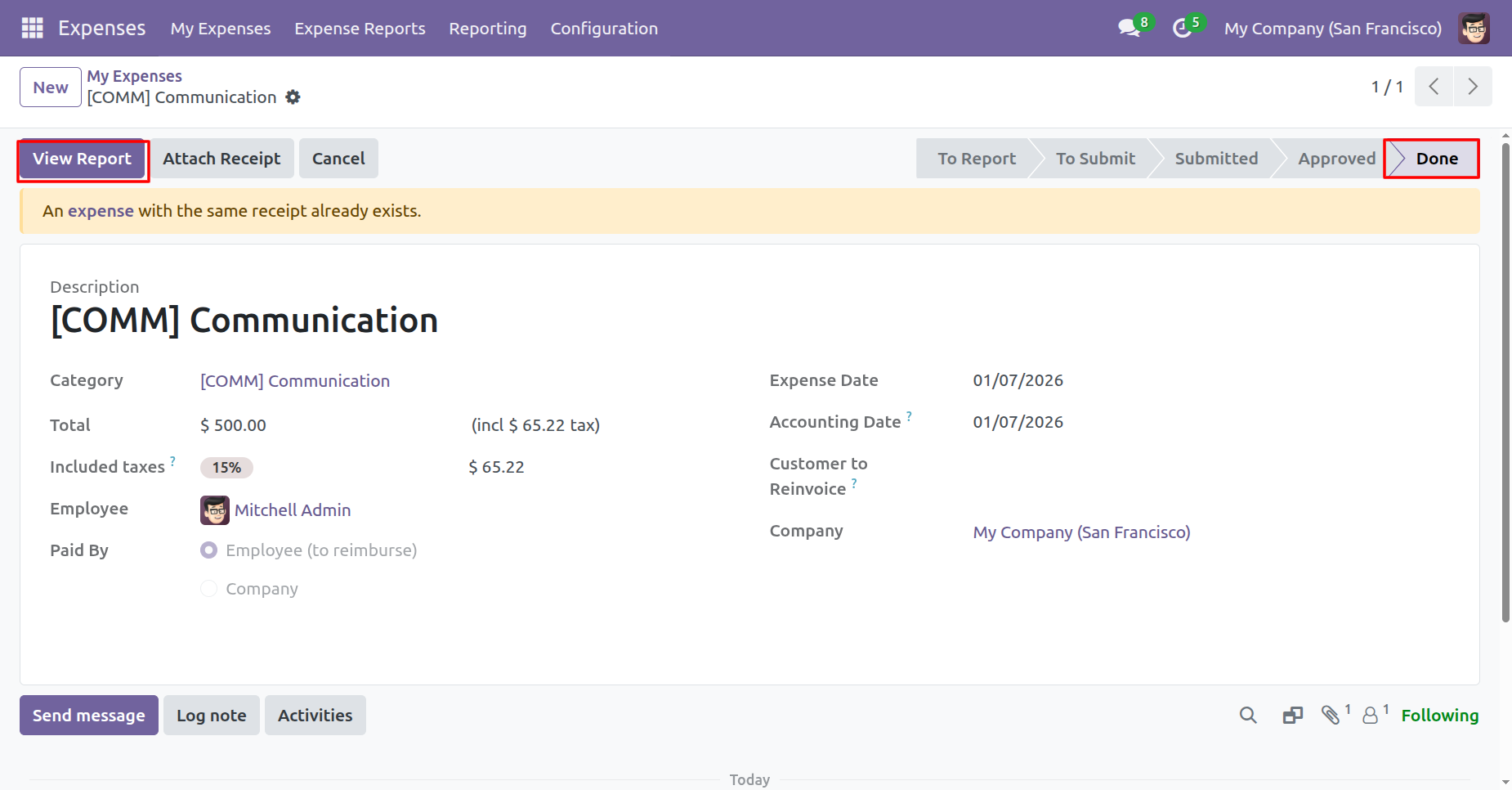1512x790 pixels.
Task: Open the Reporting menu dropdown
Action: tap(487, 29)
